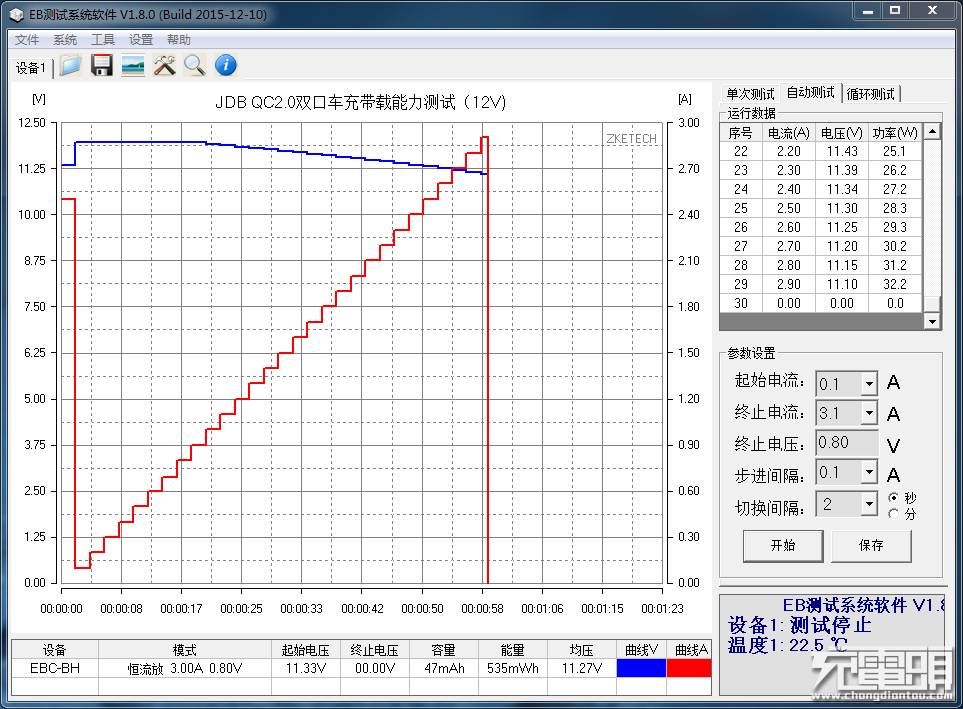Click the 00.00V ending voltage cell
This screenshot has height=709, width=963.
[x=375, y=668]
